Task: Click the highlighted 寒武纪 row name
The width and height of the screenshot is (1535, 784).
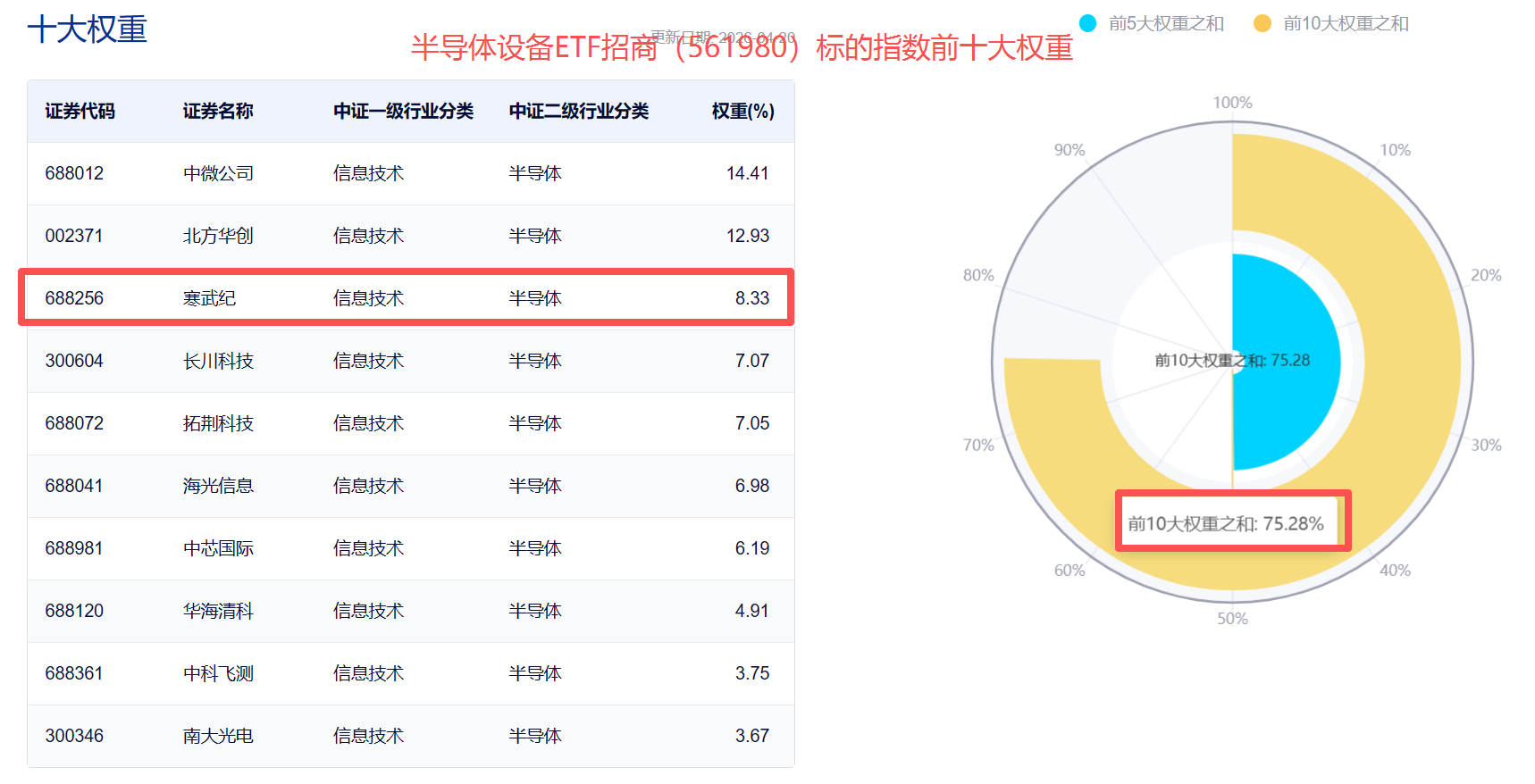Action: (x=209, y=298)
